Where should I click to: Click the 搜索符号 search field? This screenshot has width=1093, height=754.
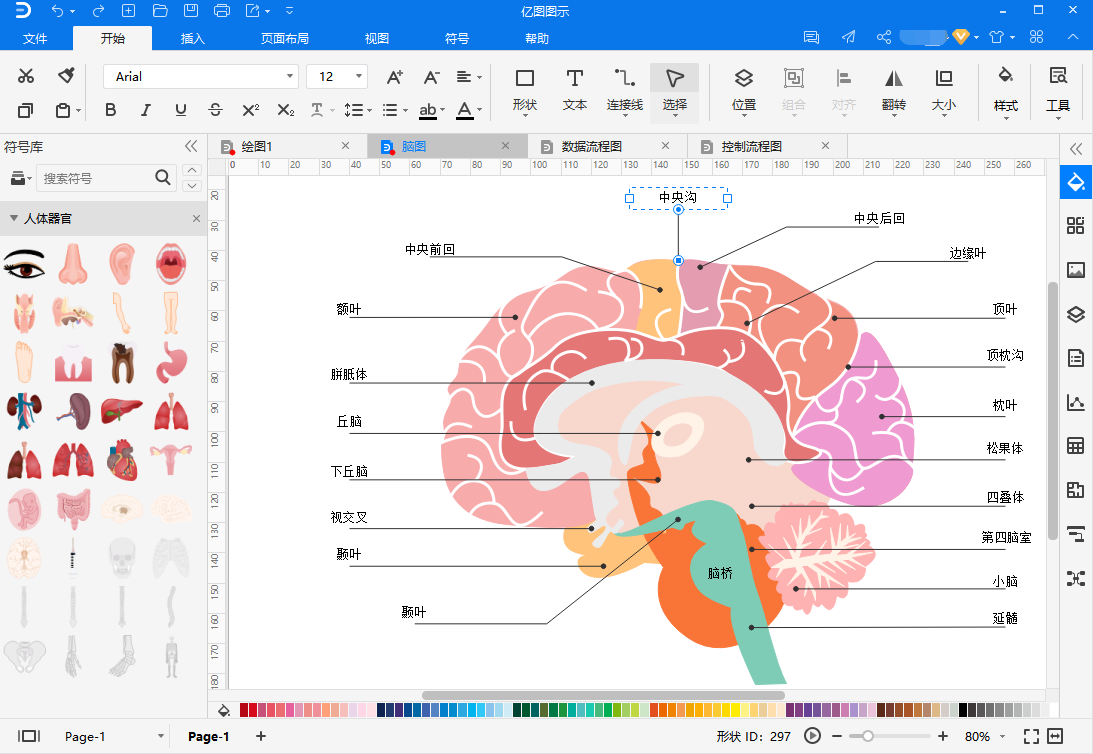pyautogui.click(x=95, y=178)
